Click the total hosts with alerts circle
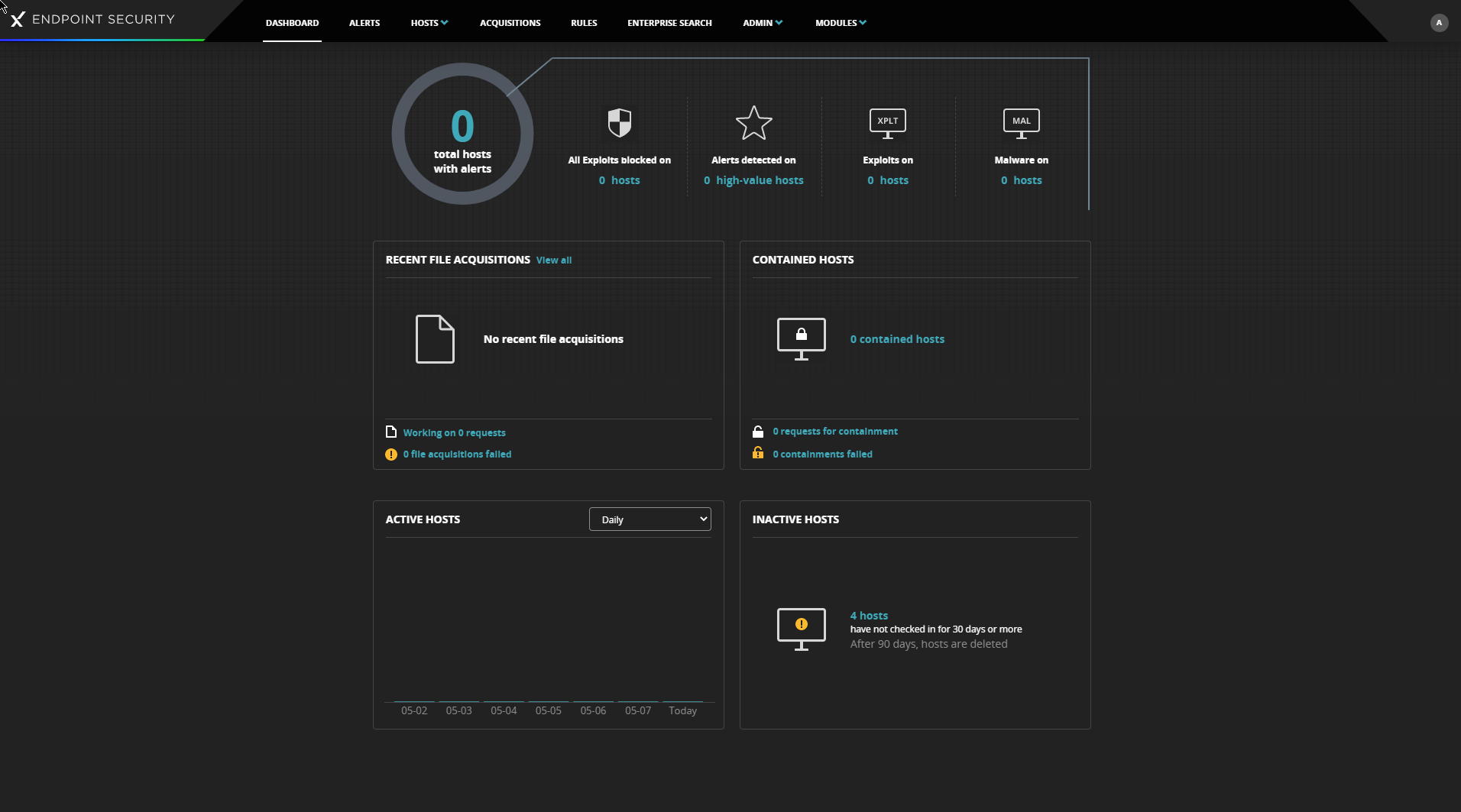 point(462,134)
